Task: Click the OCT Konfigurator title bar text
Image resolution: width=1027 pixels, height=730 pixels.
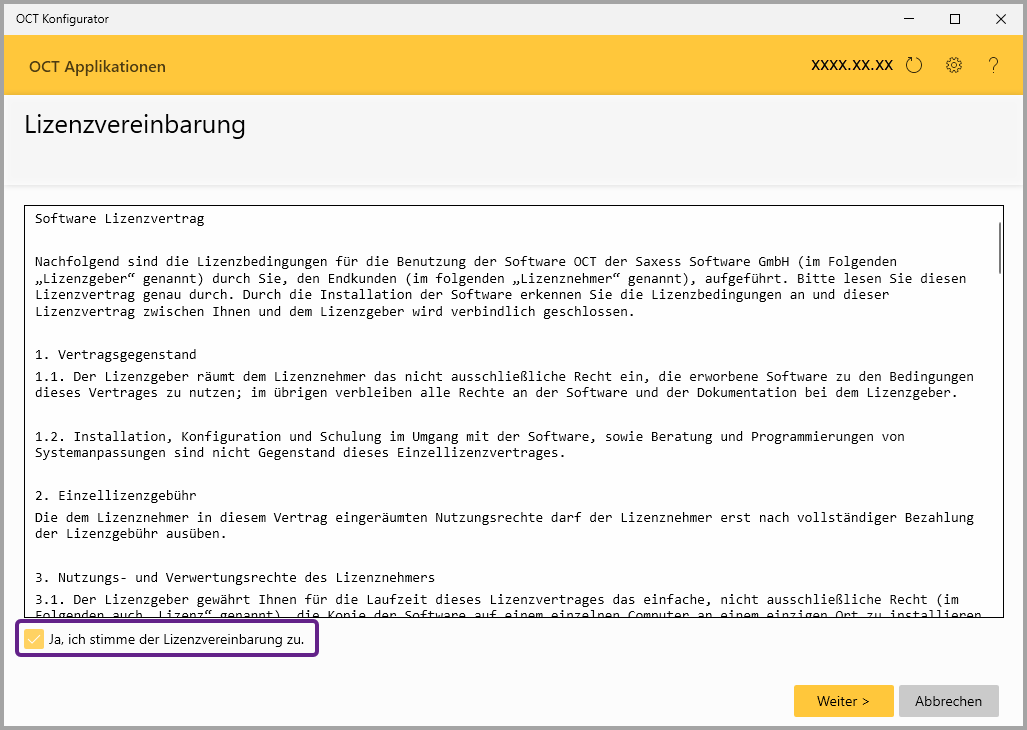Action: pos(62,19)
